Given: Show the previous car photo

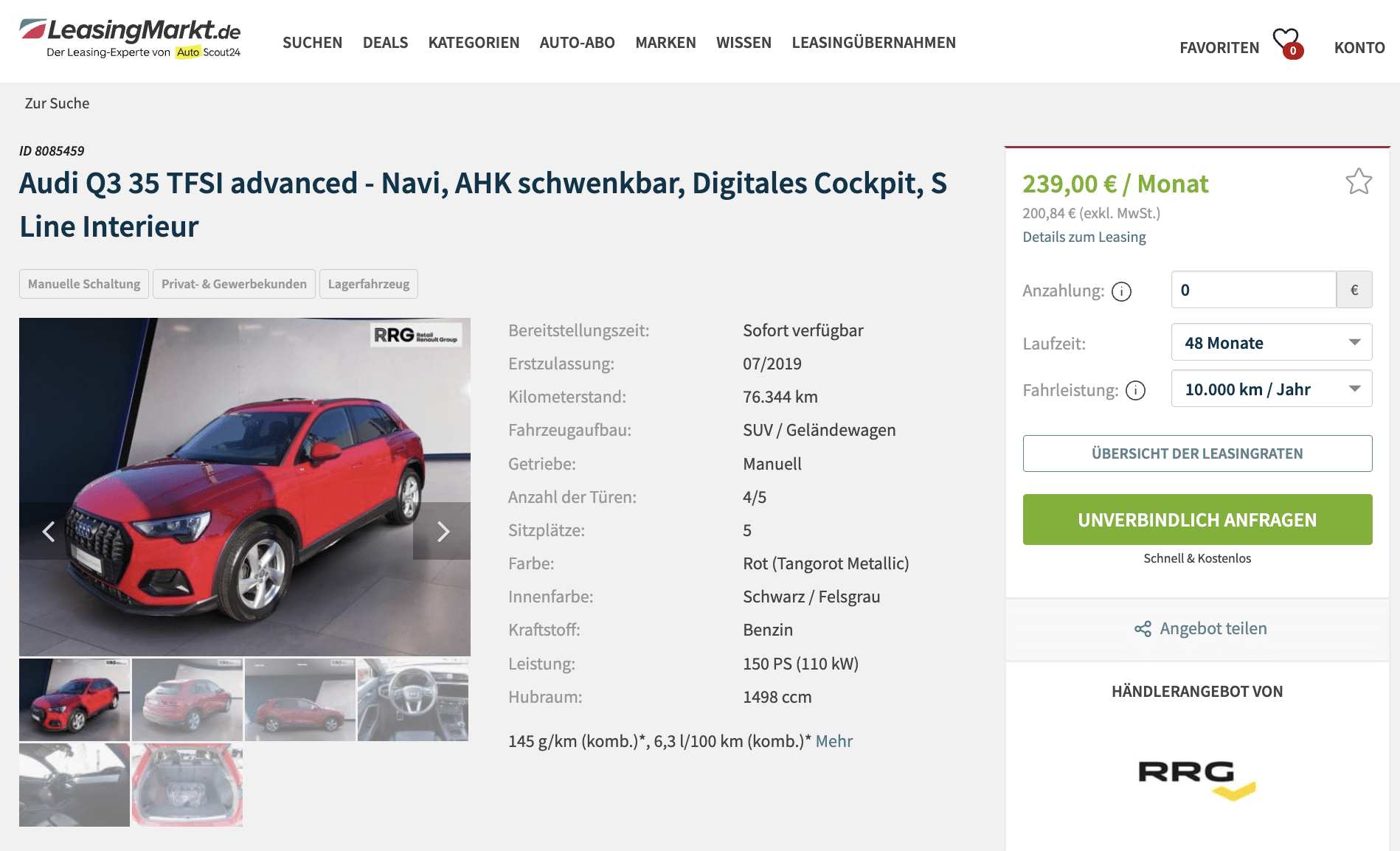Looking at the screenshot, I should (x=49, y=531).
